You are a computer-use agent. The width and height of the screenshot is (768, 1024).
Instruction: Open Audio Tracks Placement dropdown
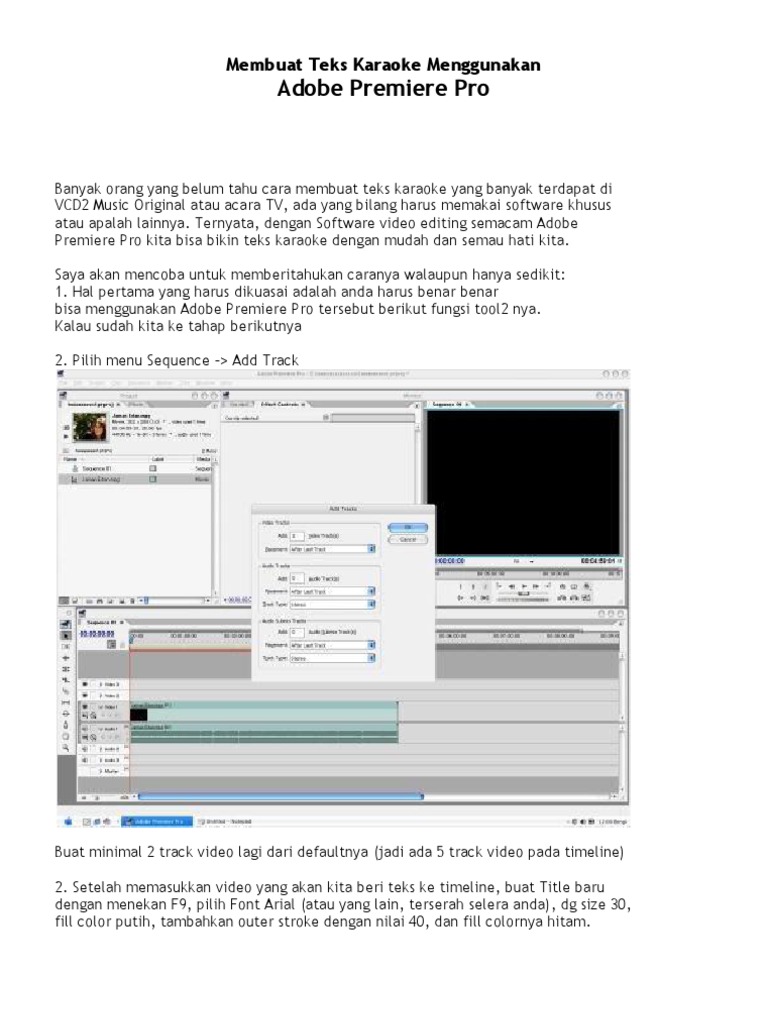[333, 591]
